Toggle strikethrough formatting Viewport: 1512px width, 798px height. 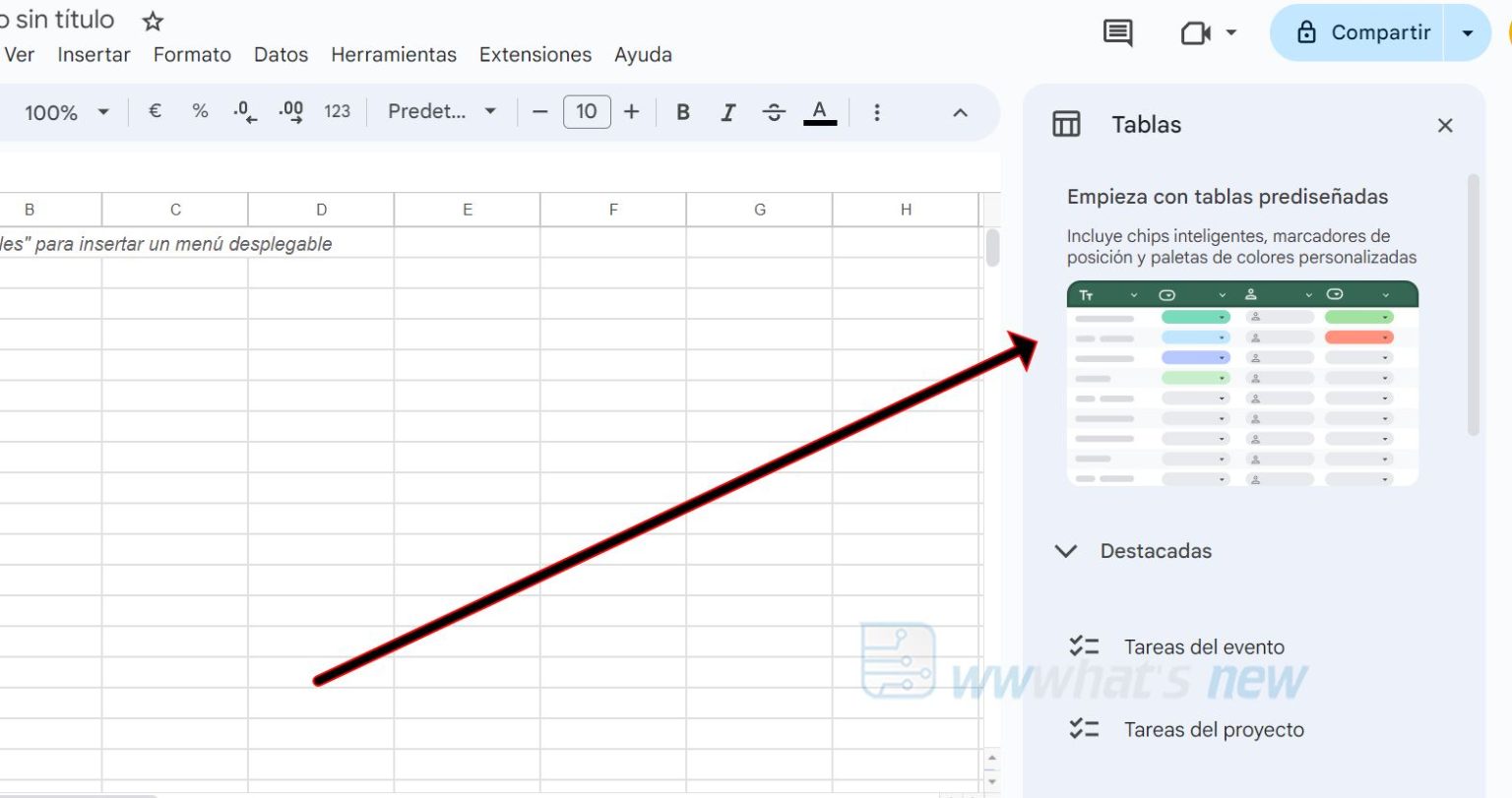click(x=774, y=111)
